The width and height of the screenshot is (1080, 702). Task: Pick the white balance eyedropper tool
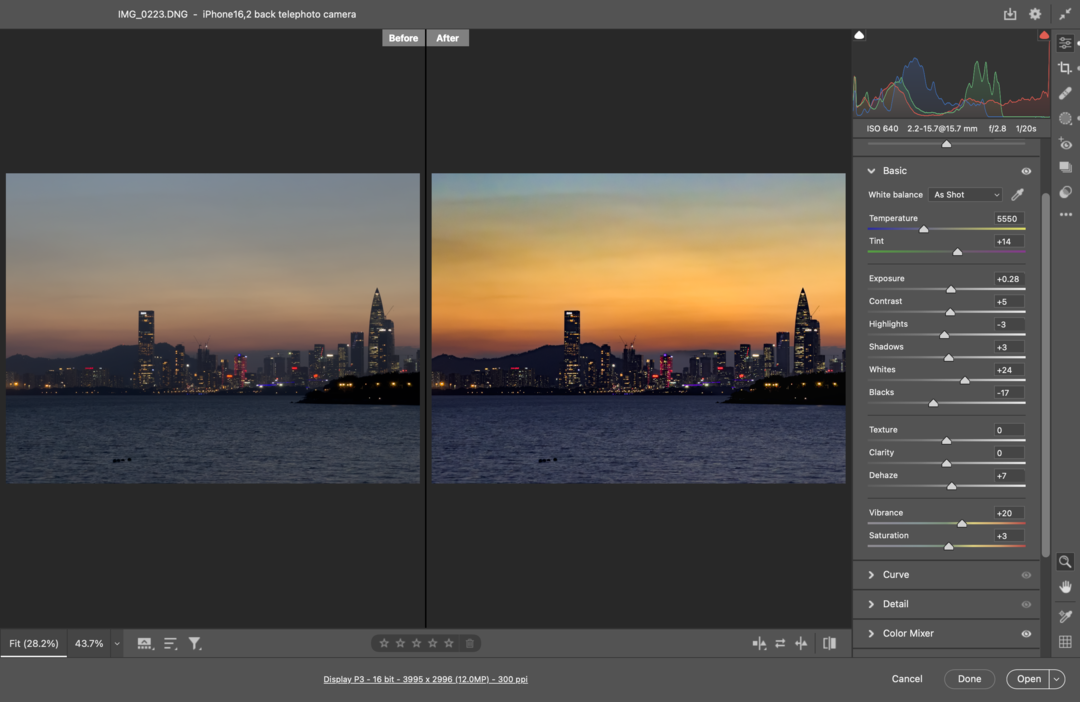1018,195
